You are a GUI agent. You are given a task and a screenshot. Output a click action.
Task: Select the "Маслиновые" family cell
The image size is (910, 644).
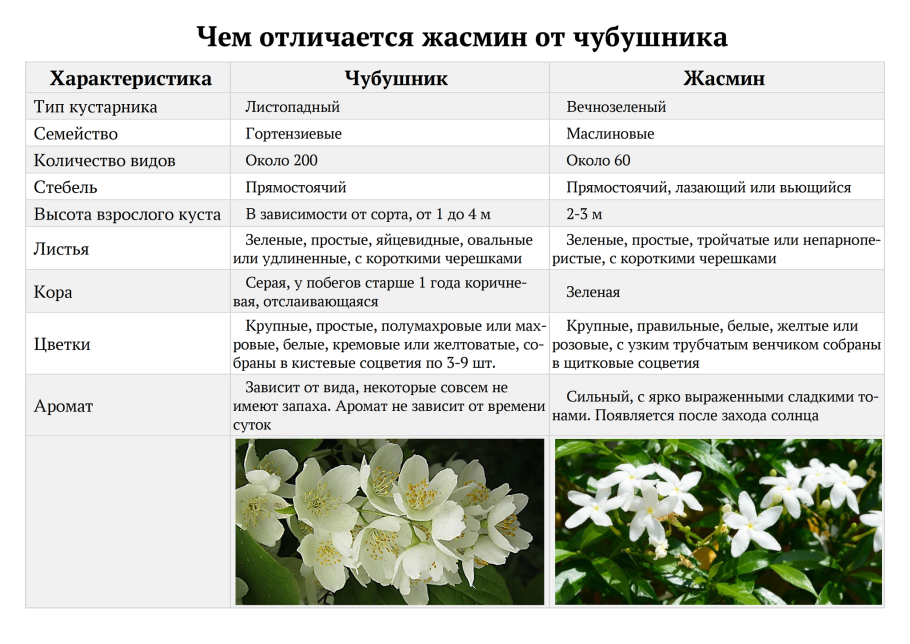(x=610, y=134)
